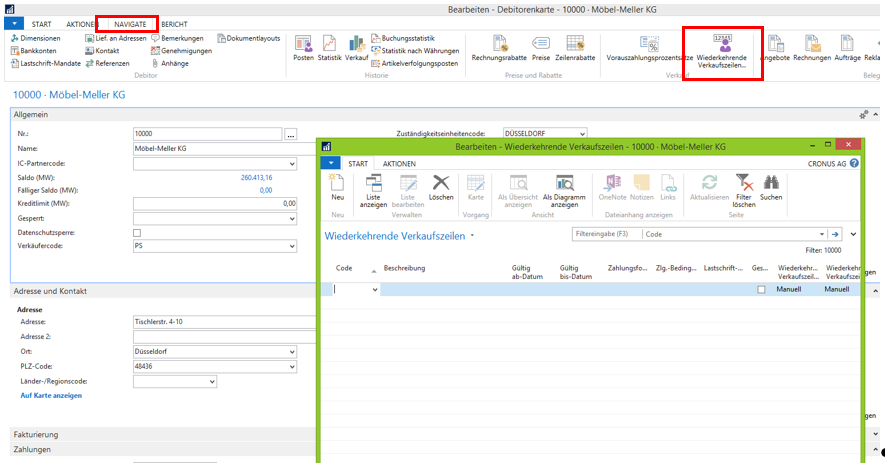Open Buchungsstatistik
885x465 pixels.
(403, 38)
